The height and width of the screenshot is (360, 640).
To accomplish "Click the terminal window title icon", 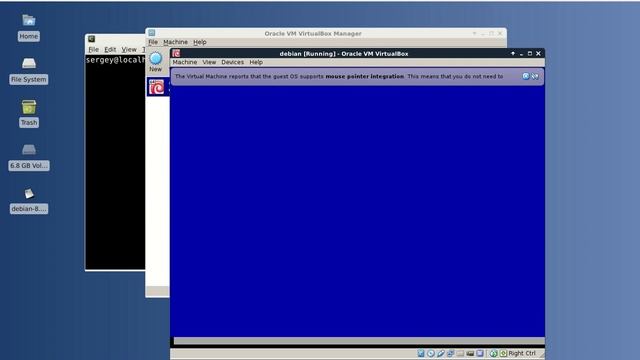I will click(91, 39).
